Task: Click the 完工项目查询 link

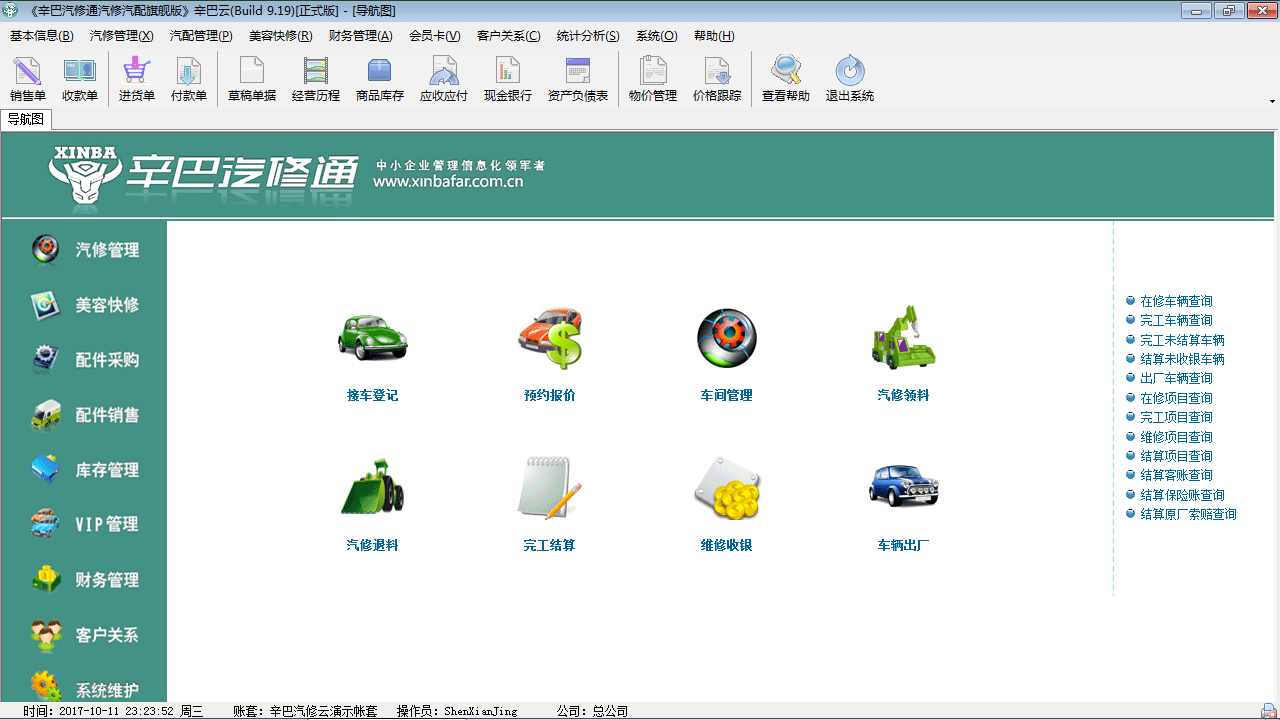Action: [x=1176, y=417]
